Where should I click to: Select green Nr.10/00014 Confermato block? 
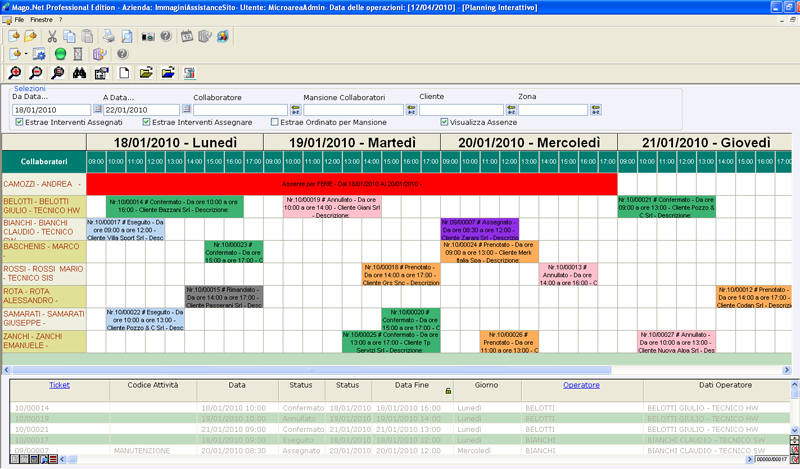[175, 206]
